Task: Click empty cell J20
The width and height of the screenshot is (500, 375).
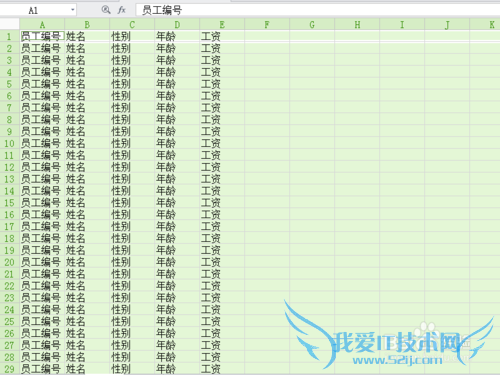Action: click(447, 262)
